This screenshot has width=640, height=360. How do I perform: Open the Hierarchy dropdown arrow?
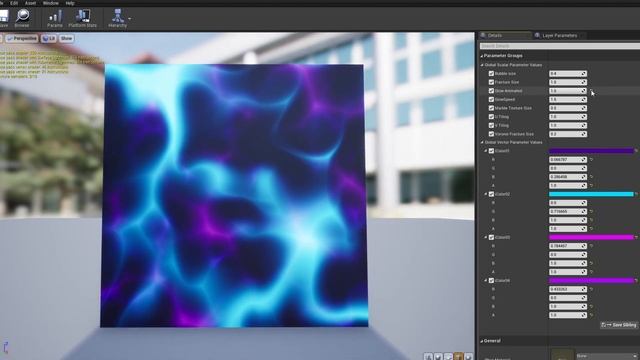click(x=129, y=18)
